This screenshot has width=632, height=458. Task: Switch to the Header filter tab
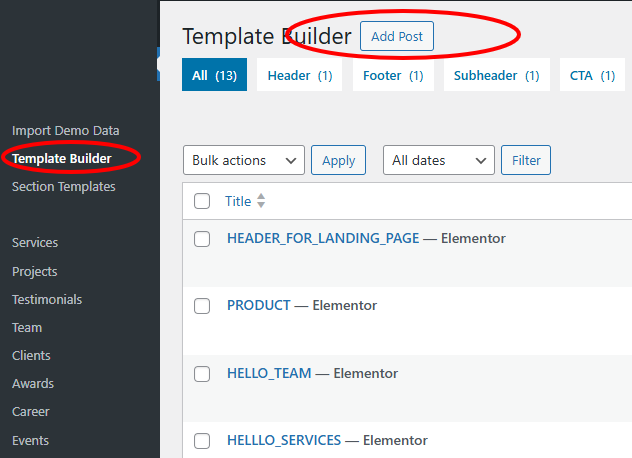(299, 75)
